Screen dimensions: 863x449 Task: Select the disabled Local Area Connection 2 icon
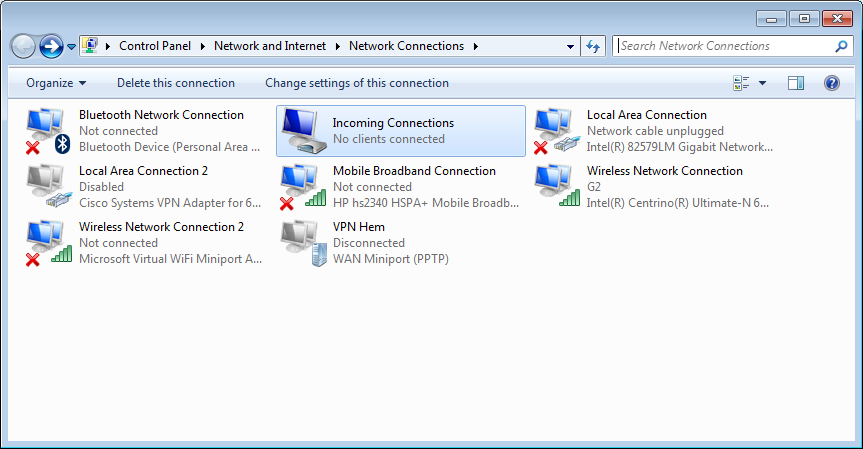click(48, 187)
